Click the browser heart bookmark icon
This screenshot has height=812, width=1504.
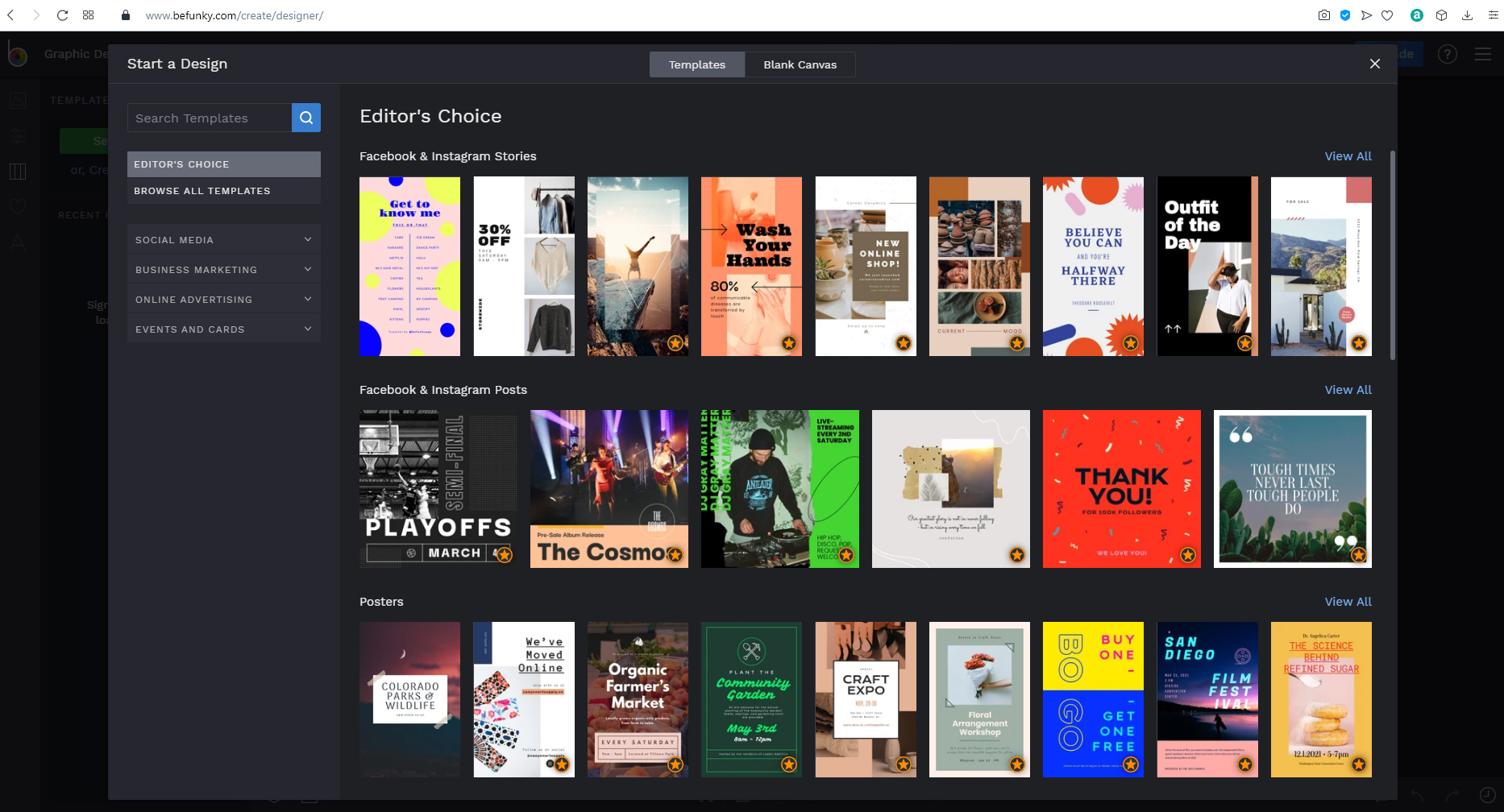[1387, 15]
